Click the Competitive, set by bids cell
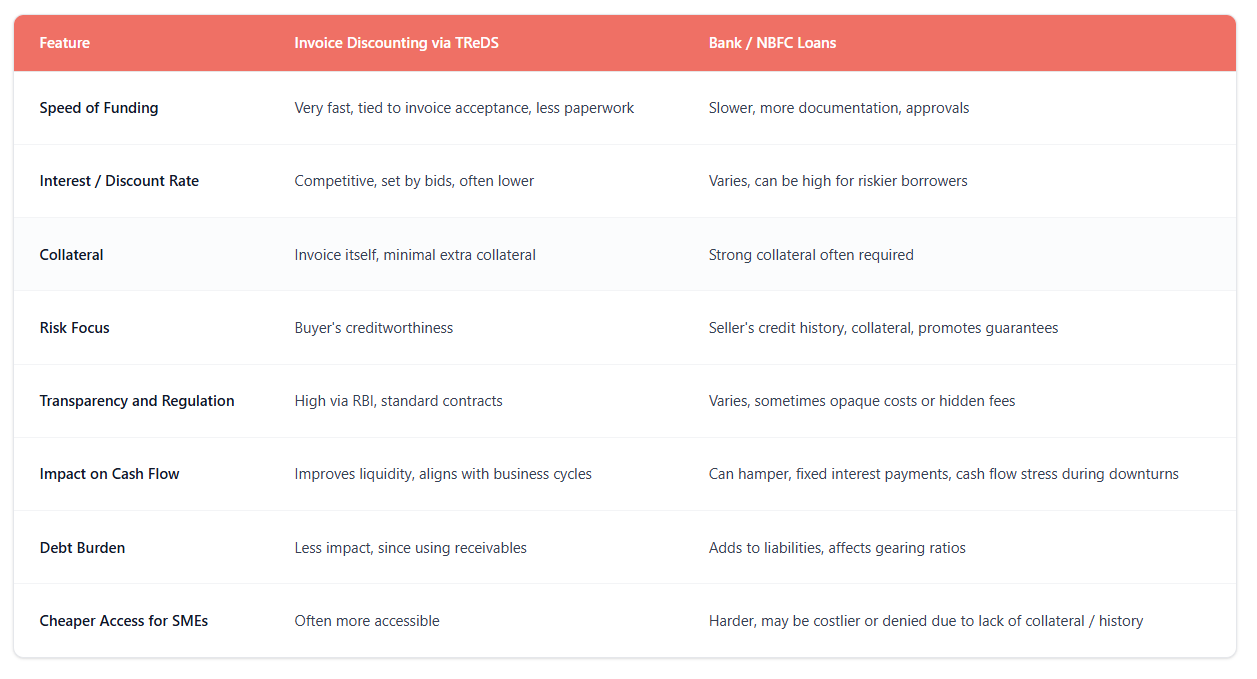This screenshot has width=1257, height=679. 414,181
